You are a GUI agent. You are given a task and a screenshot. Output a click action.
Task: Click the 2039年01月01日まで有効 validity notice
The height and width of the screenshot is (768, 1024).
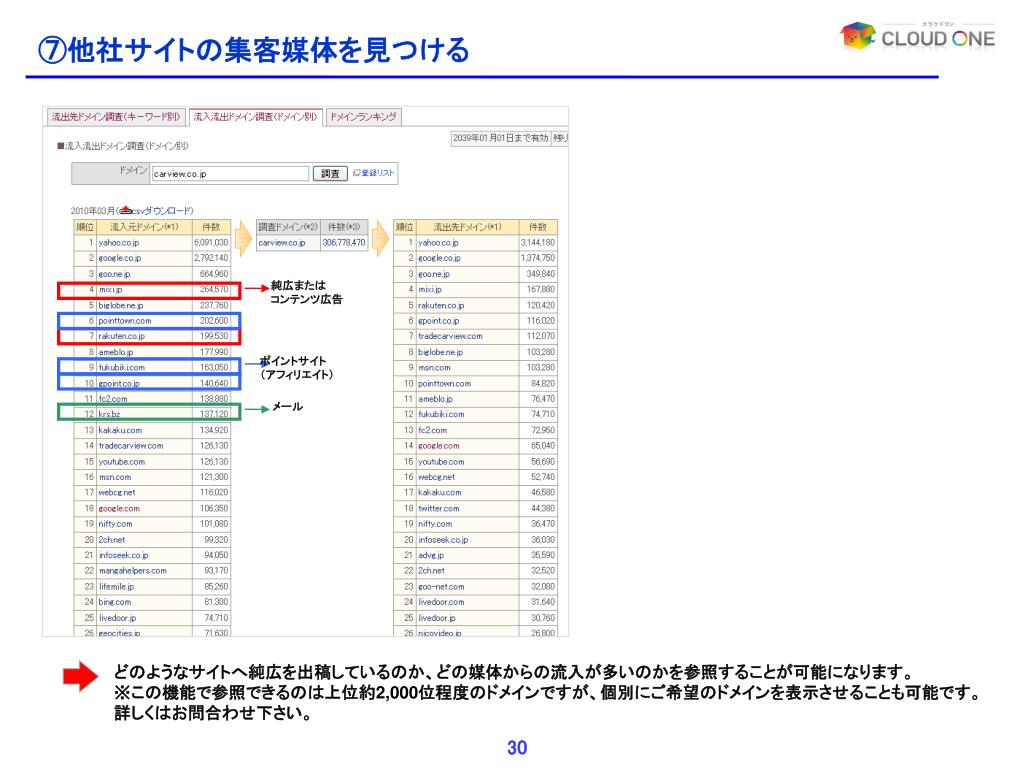coord(500,138)
